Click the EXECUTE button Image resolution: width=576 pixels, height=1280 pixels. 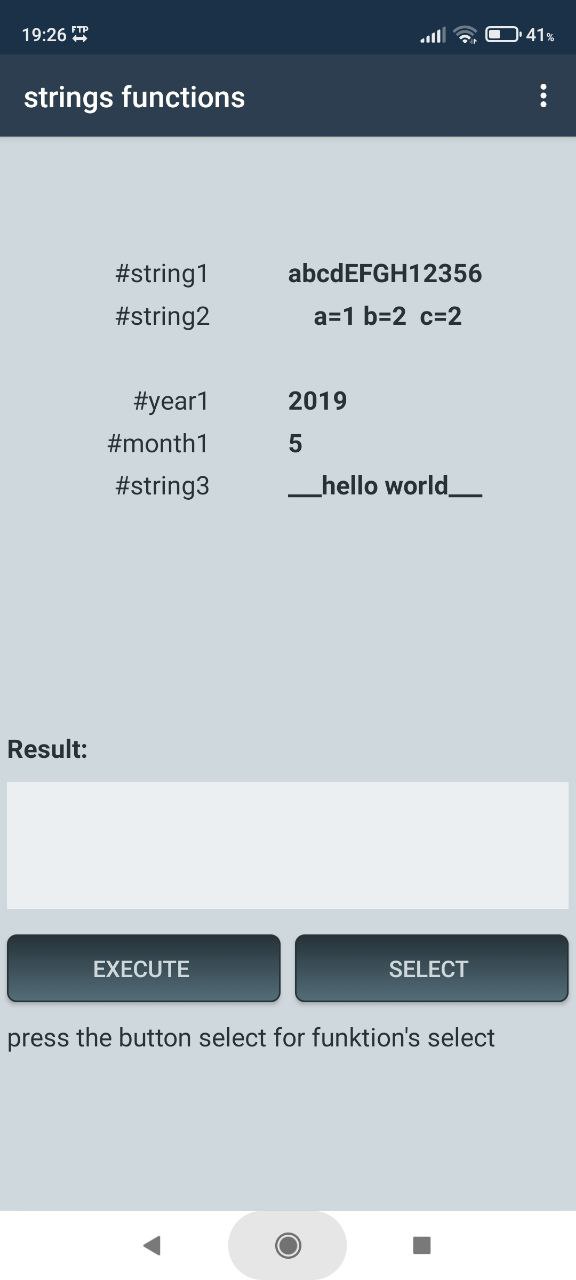143,968
